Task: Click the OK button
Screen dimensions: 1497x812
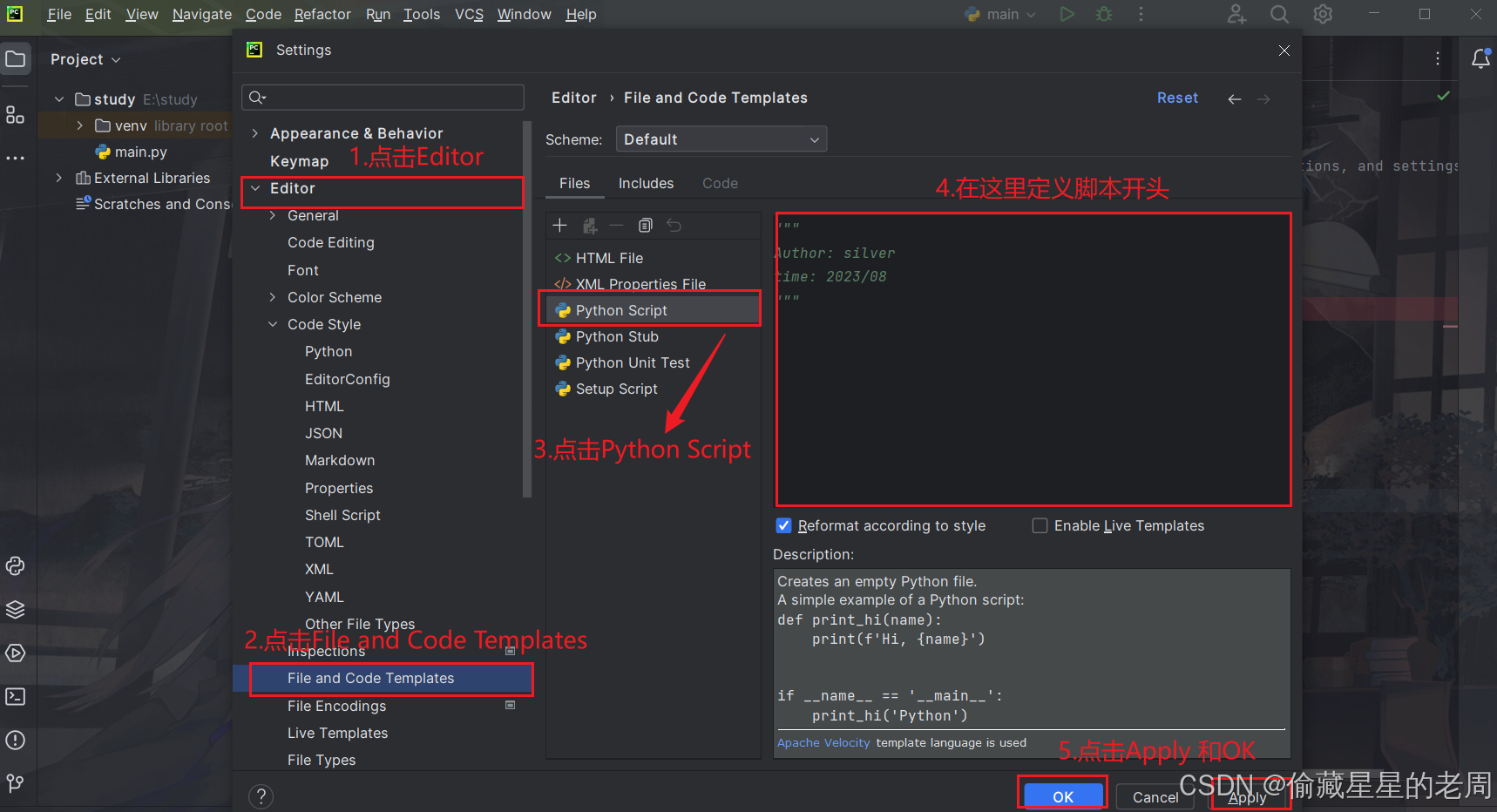Action: click(x=1063, y=796)
